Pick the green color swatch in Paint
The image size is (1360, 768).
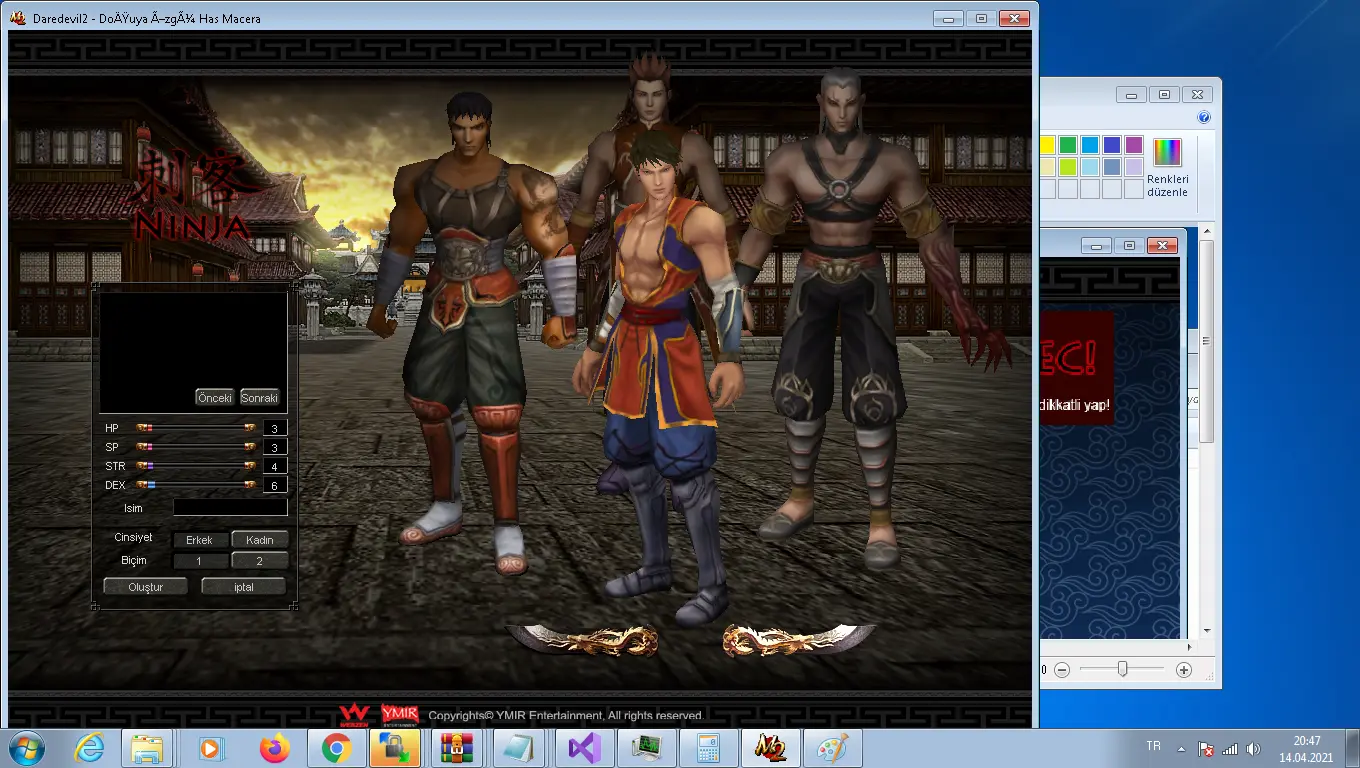pos(1068,145)
